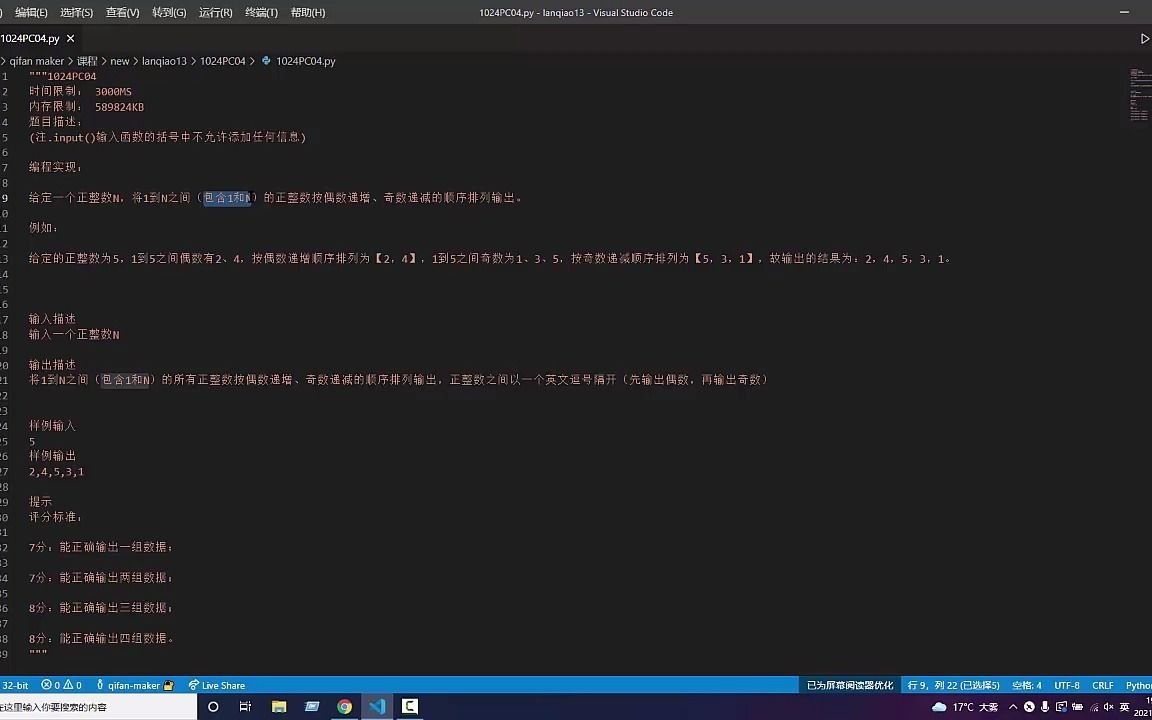Click the qifan-maker account icon

click(130, 685)
